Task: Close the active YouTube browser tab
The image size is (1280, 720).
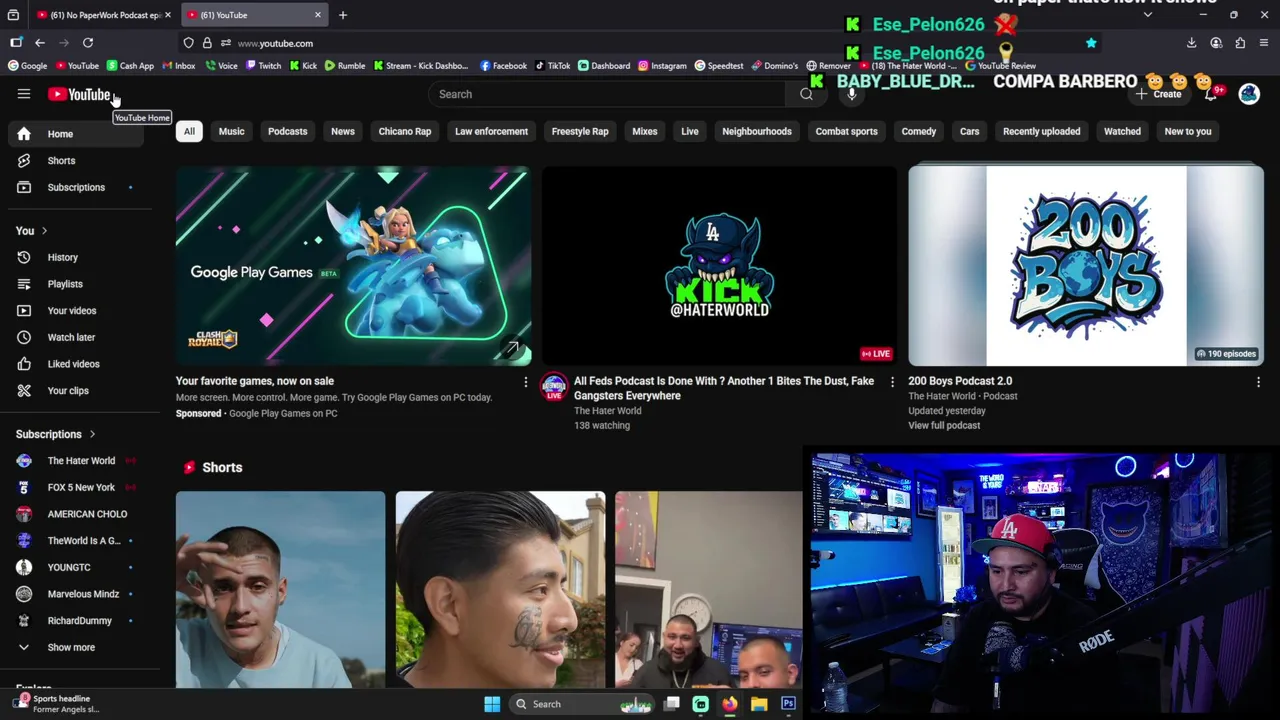Action: click(x=318, y=15)
